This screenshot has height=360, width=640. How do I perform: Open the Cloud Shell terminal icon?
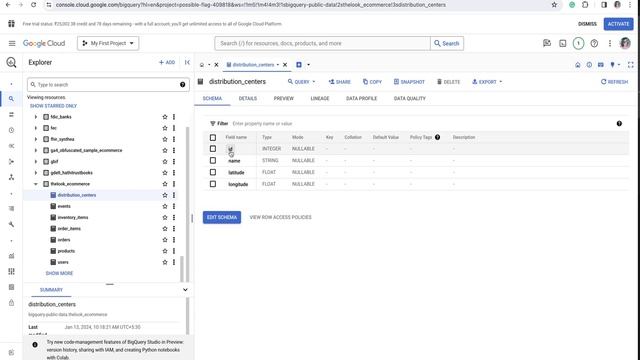tap(562, 43)
